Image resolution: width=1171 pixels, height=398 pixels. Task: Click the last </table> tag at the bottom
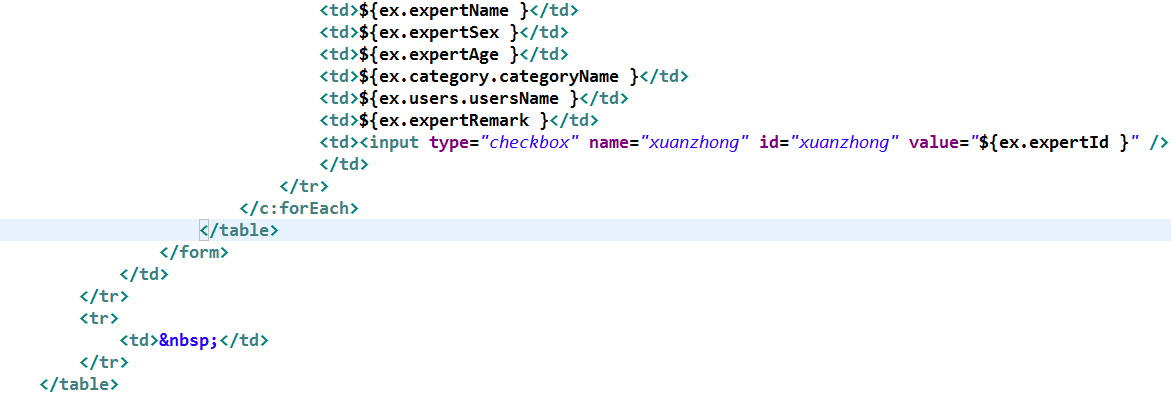(x=79, y=385)
